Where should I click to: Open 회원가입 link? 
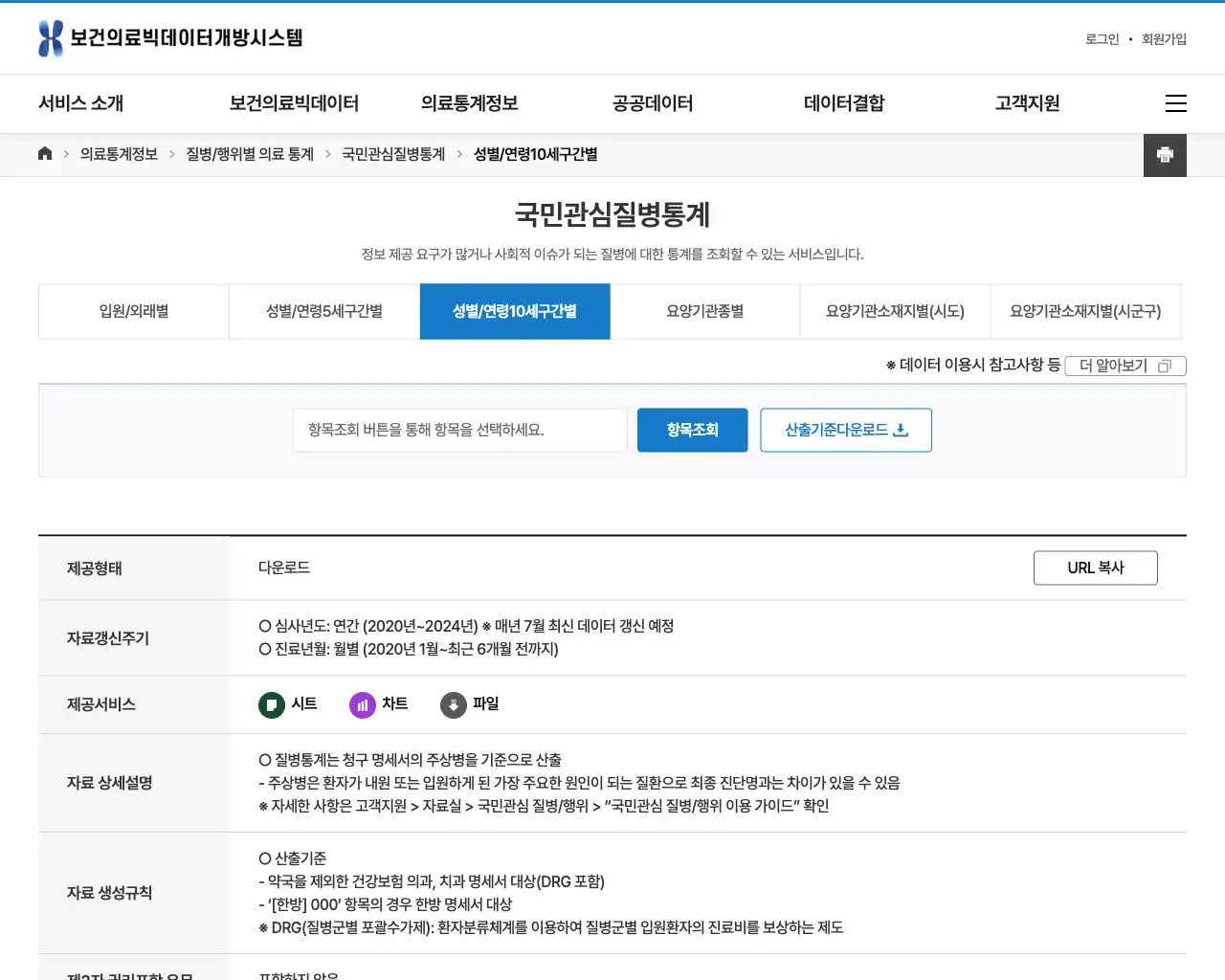[x=1164, y=39]
